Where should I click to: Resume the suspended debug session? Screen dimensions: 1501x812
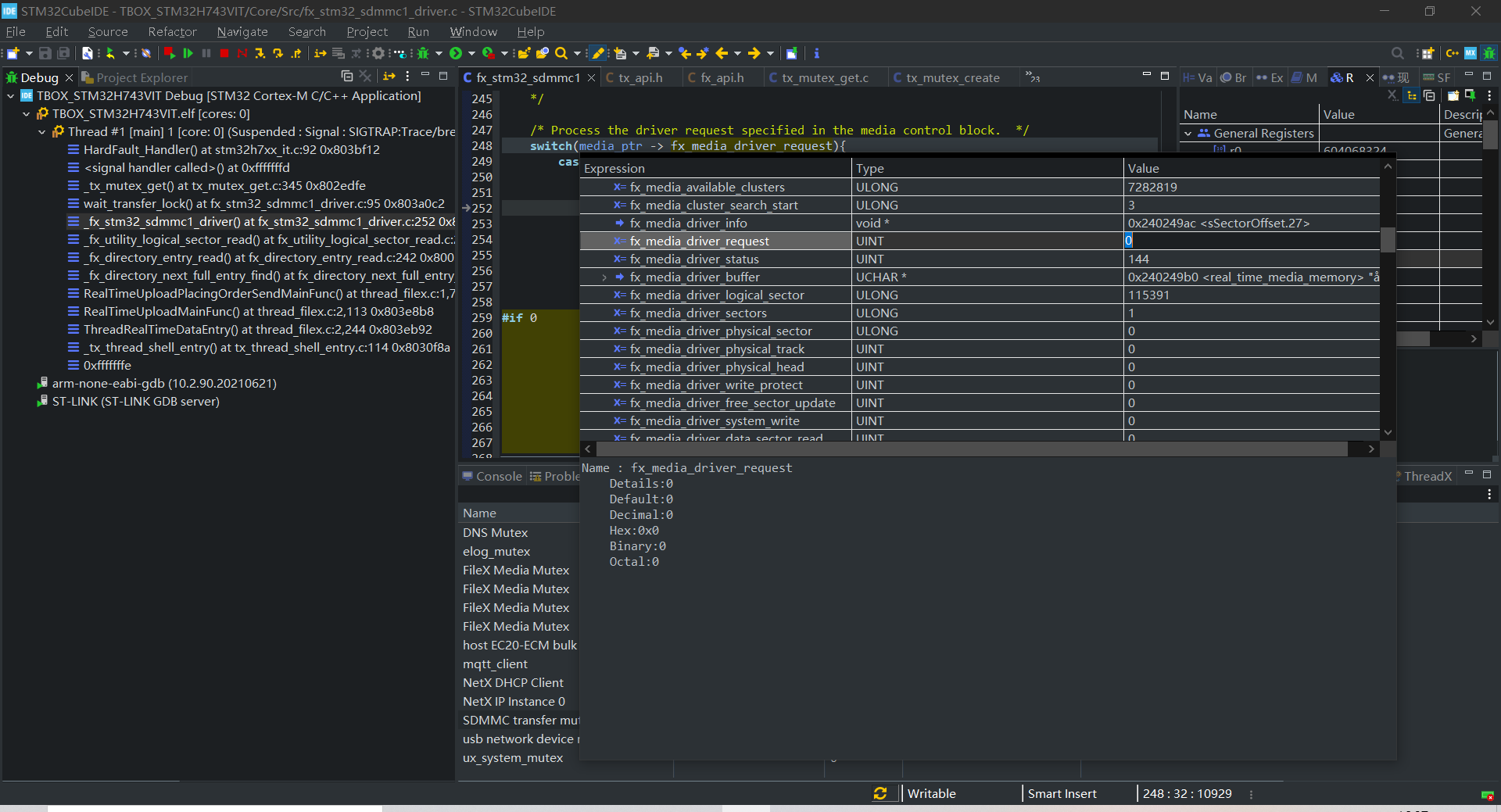click(188, 53)
